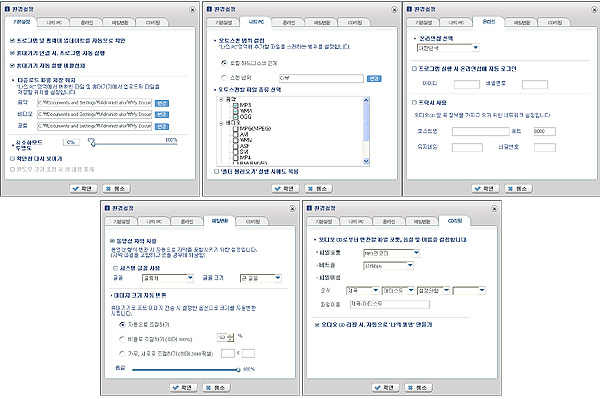The image size is (600, 399).
Task: Enable the 시스템 글꼴 사용 checkbox
Action: pyautogui.click(x=116, y=268)
